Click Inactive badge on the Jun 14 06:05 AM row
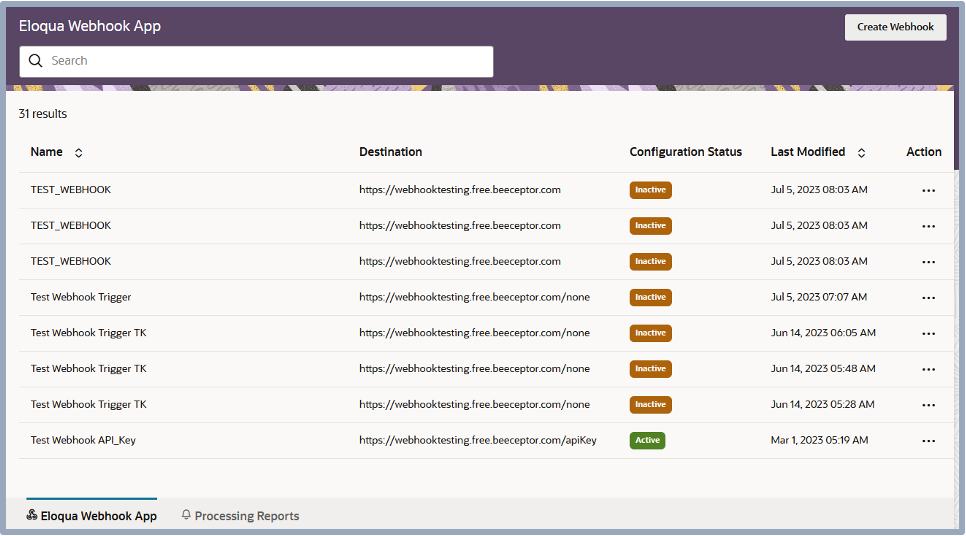 [x=651, y=333]
